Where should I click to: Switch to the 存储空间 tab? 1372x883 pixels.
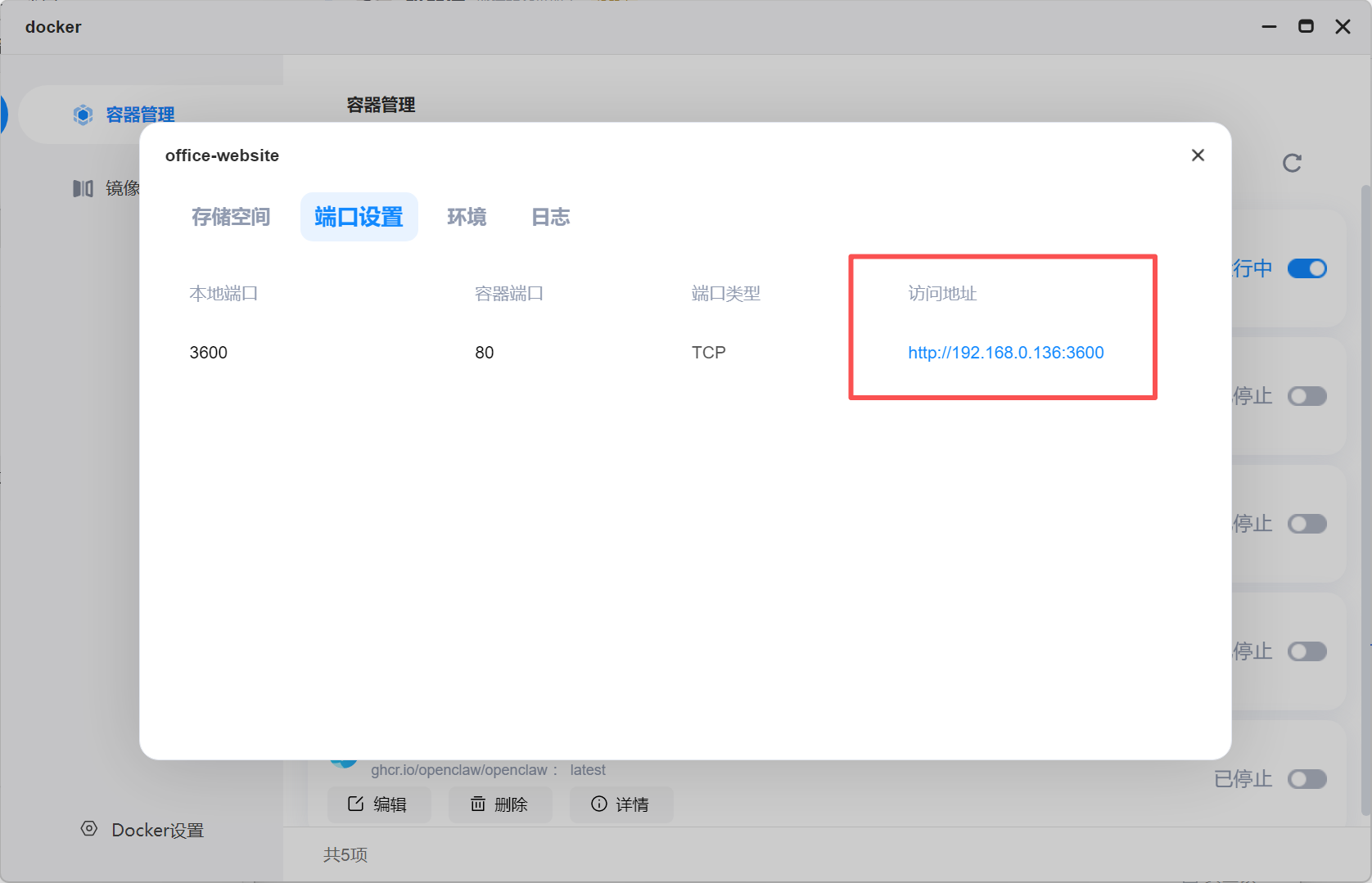(x=231, y=217)
